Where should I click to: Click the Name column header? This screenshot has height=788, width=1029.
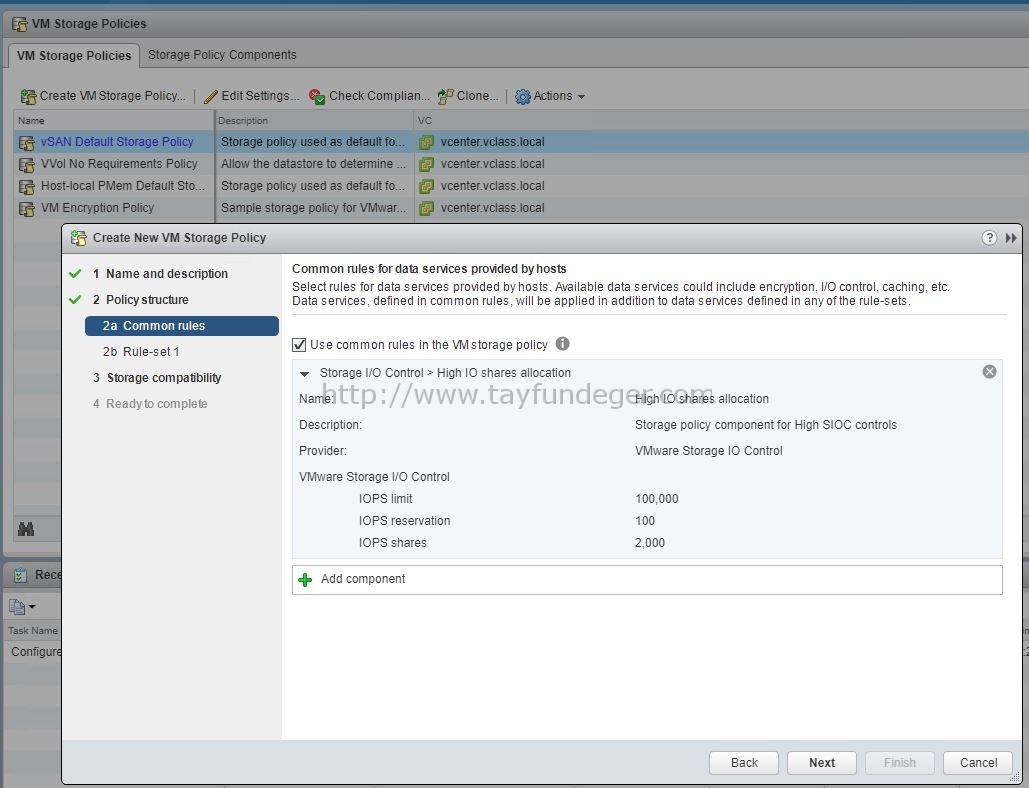[114, 121]
